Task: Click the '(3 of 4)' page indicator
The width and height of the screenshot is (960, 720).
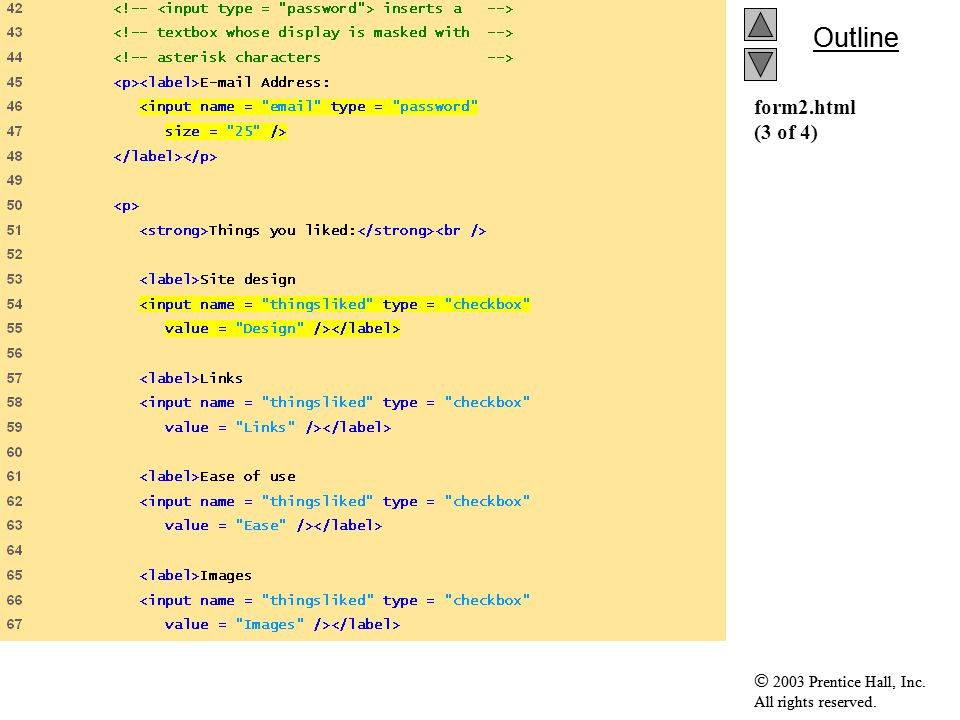Action: point(786,132)
